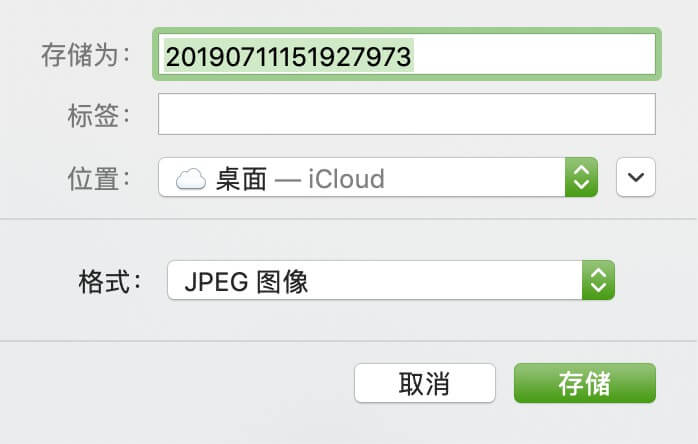Click the highlighted filename 20190711151927973 text
698x444 pixels.
[288, 56]
